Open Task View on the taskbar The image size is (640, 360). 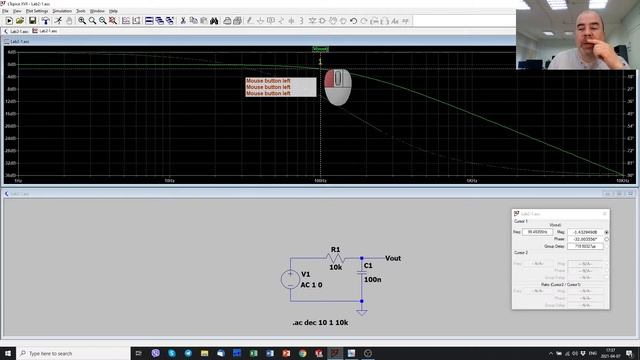click(x=139, y=353)
